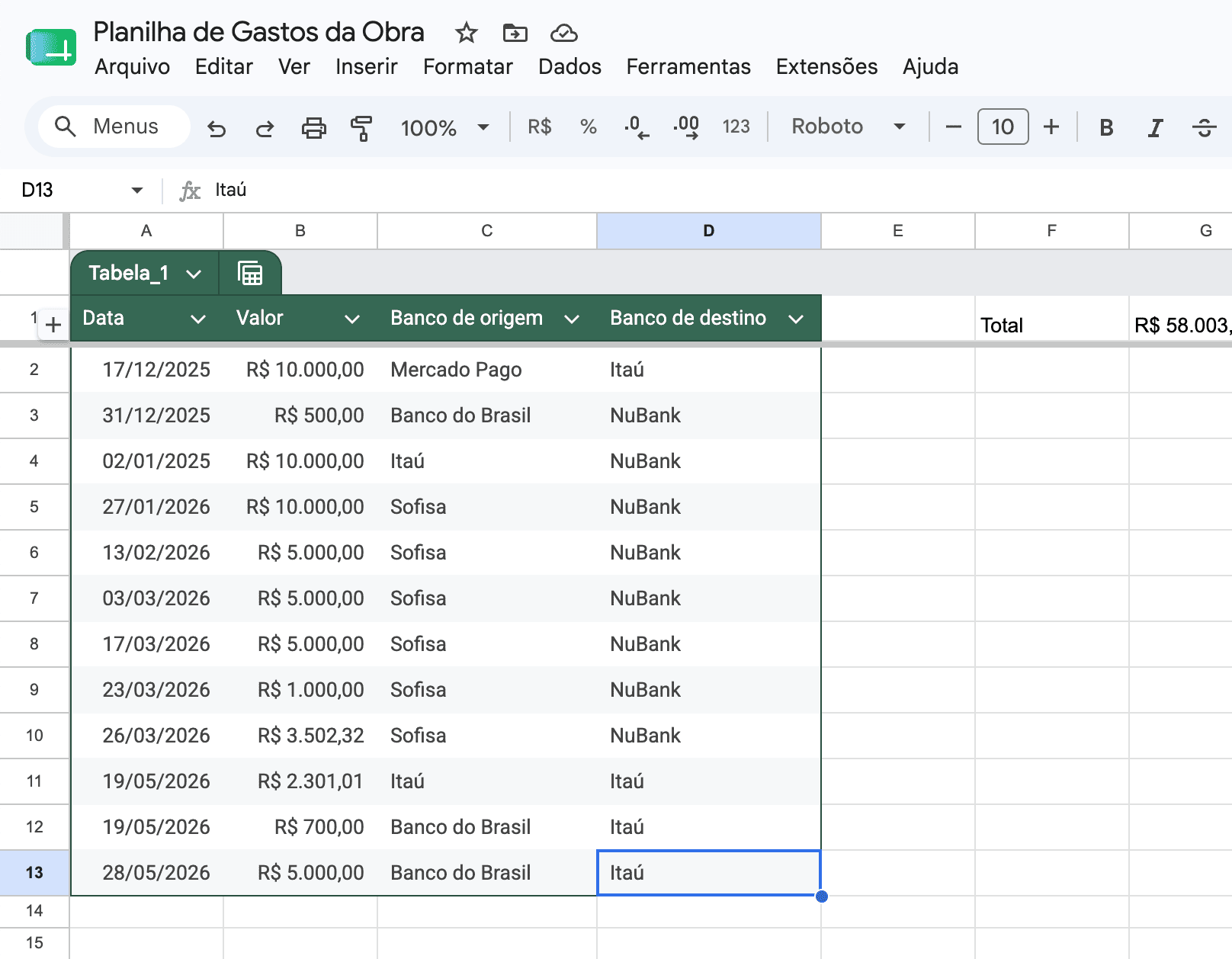The width and height of the screenshot is (1232, 959).
Task: Open more number formats 123
Action: pyautogui.click(x=736, y=127)
